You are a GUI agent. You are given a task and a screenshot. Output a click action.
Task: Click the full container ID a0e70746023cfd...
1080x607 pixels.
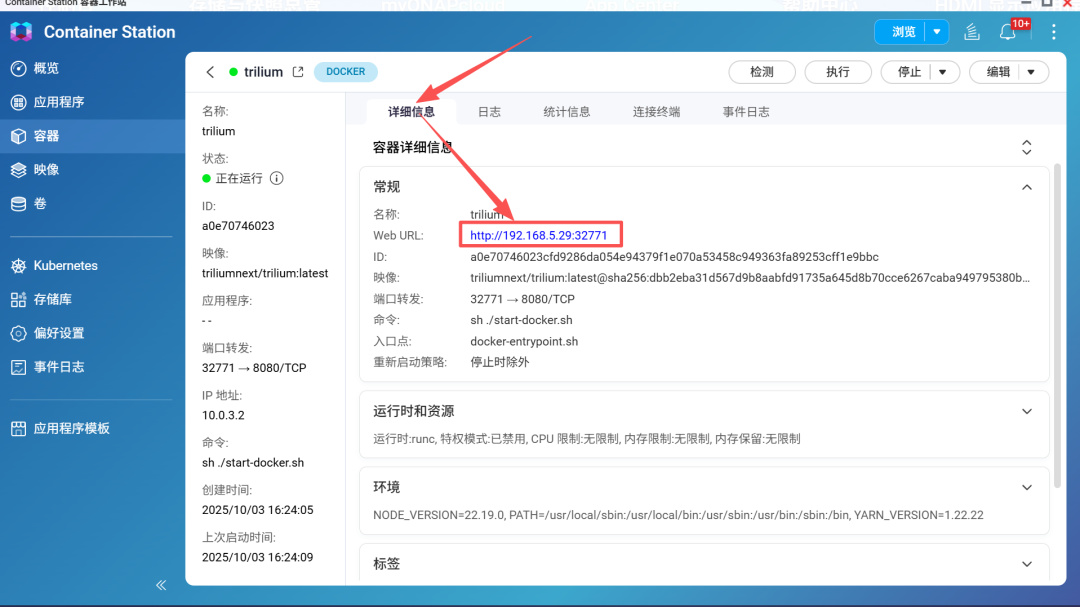coord(674,257)
